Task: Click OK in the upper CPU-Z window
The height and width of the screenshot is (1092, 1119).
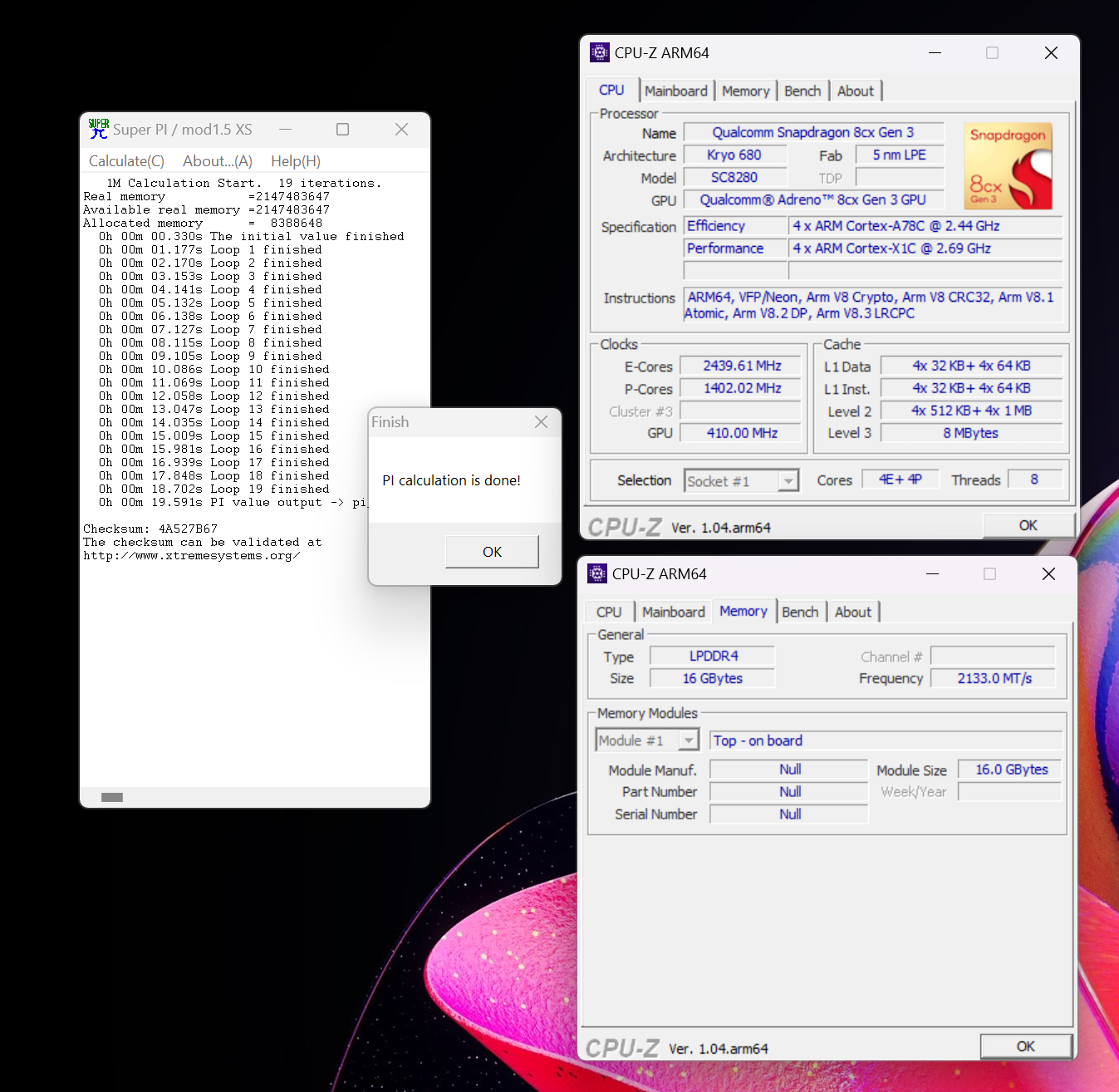Action: pyautogui.click(x=1028, y=525)
